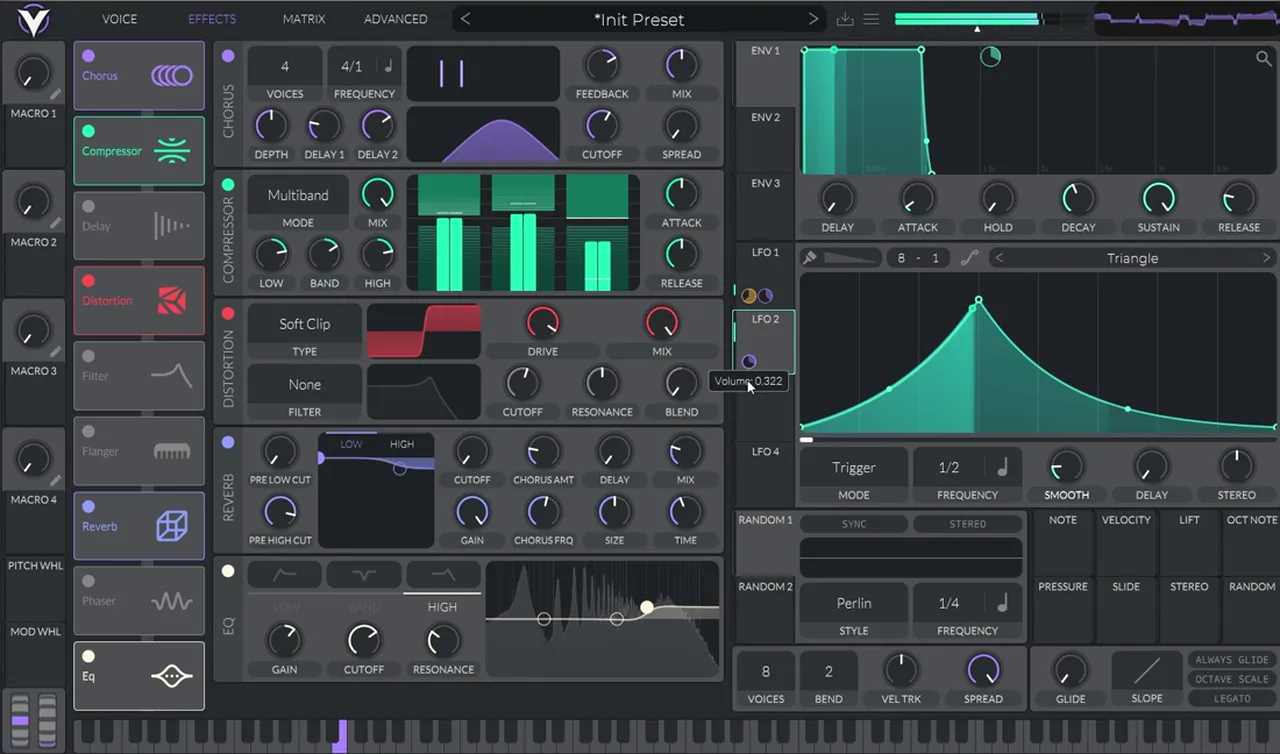Enable the Flanger effect power dot

pyautogui.click(x=88, y=431)
